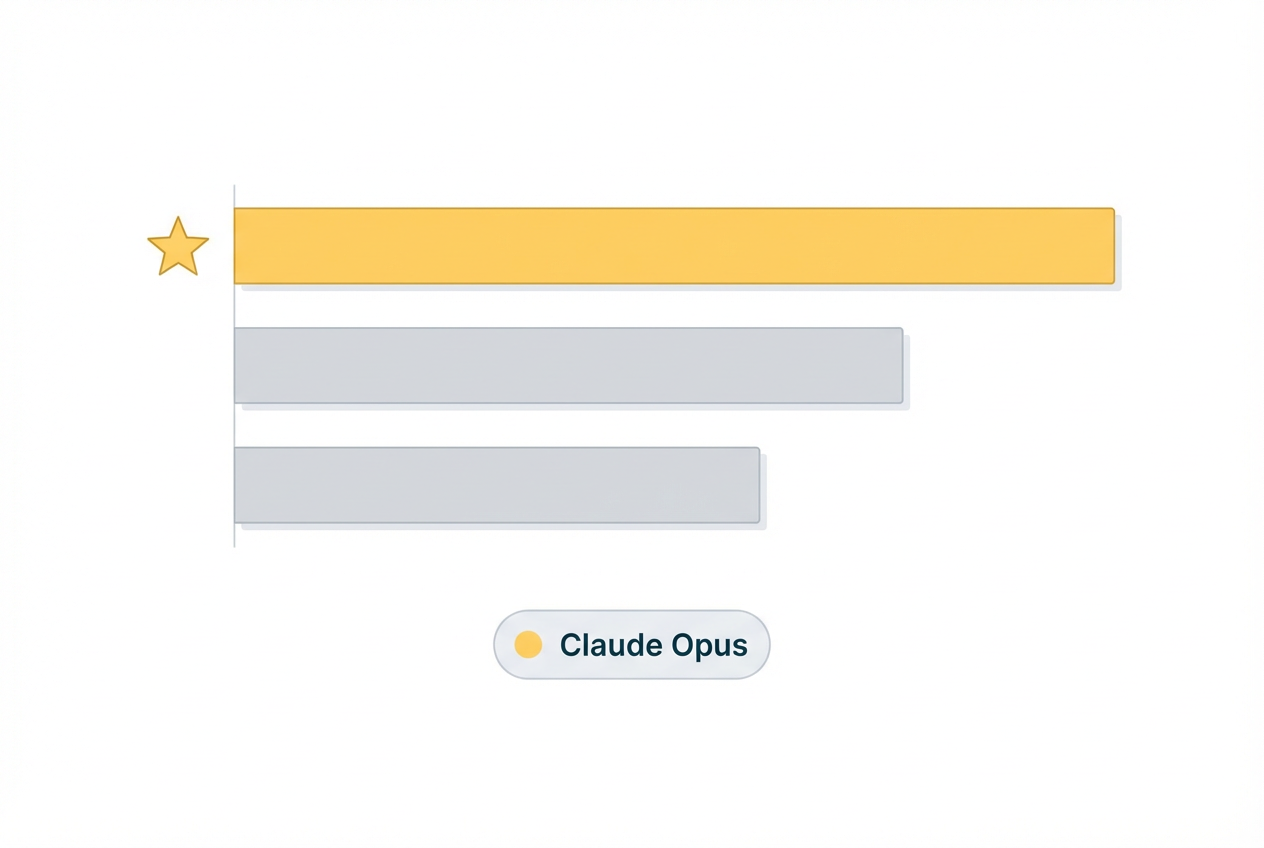1264x848 pixels.
Task: Click the shortest gray bar's left end
Action: click(241, 485)
